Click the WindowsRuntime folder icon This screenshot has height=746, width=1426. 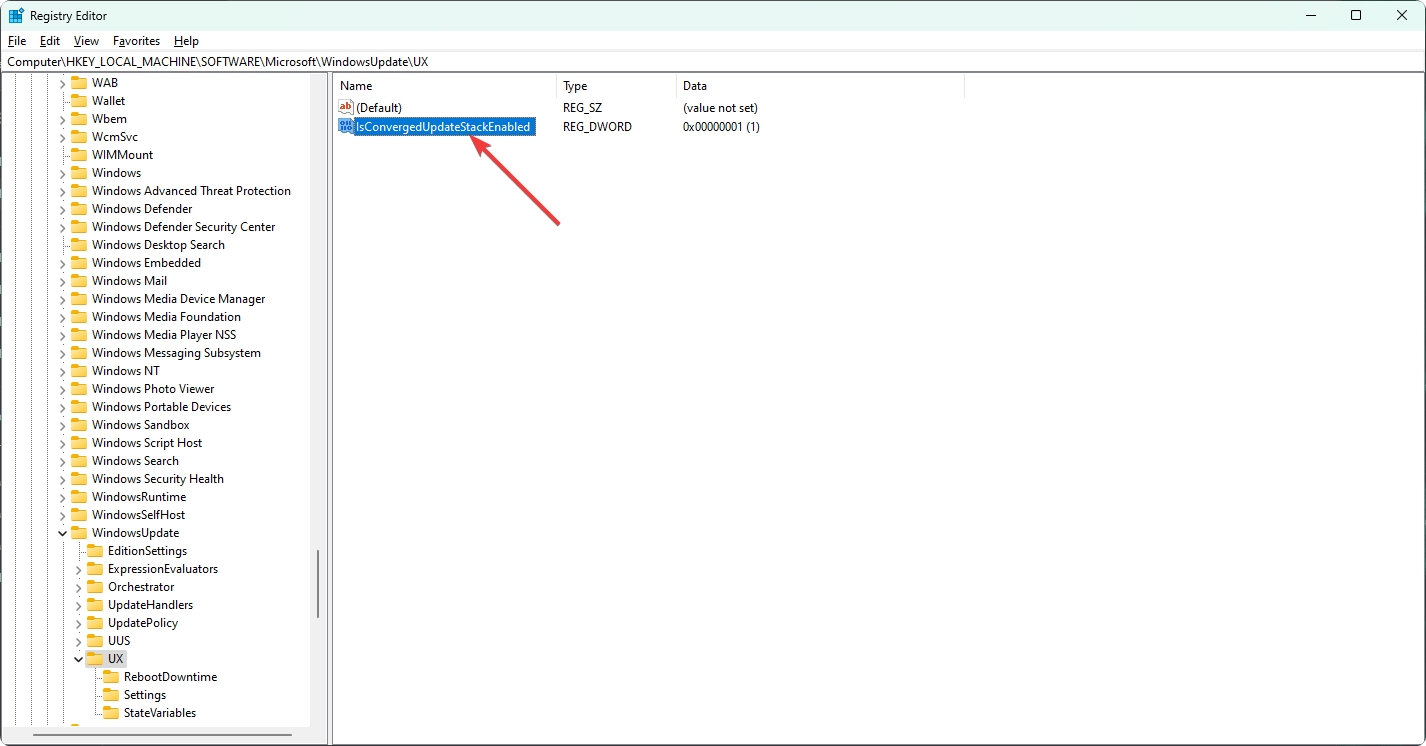[x=79, y=497]
